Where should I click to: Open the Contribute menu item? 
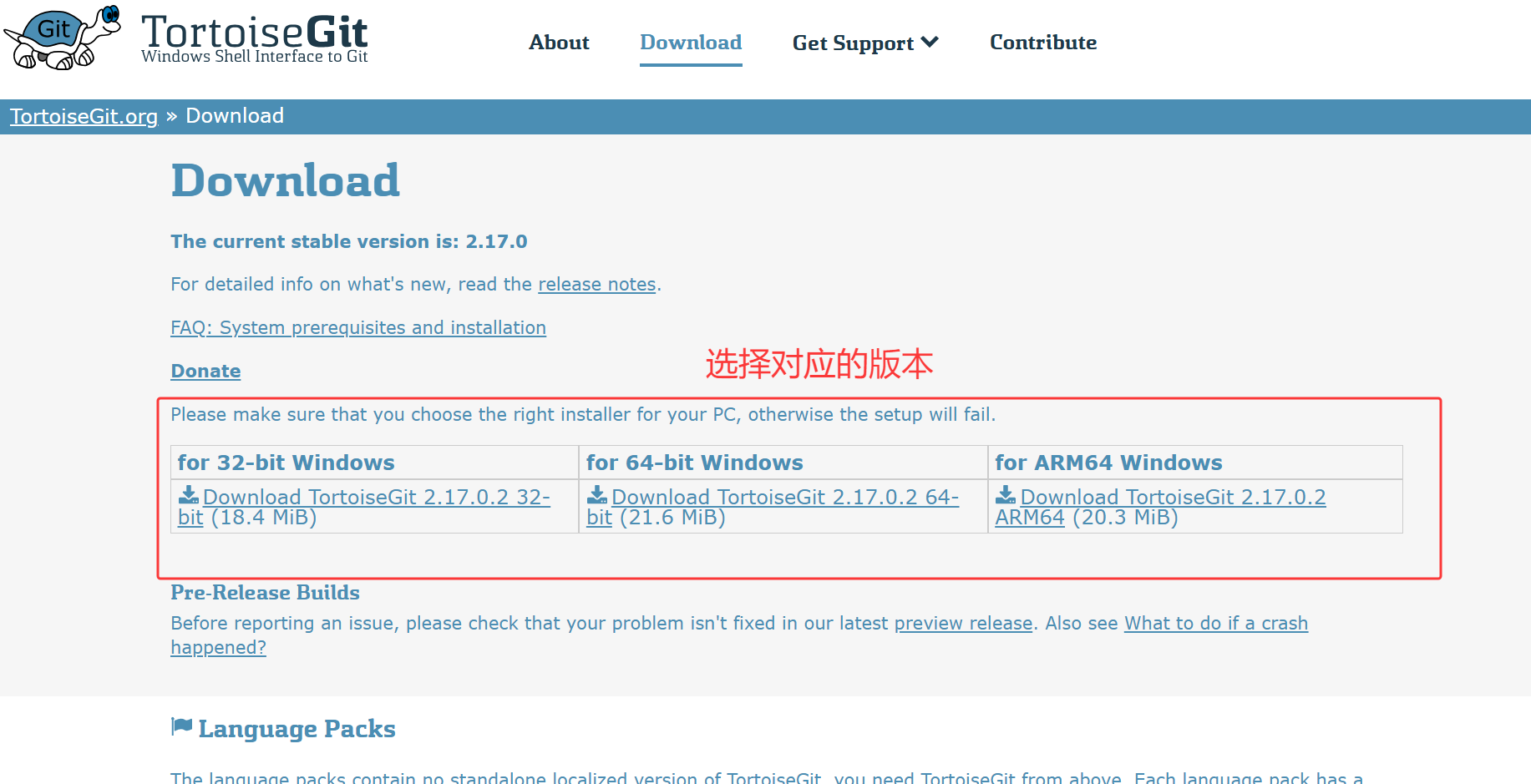(x=1043, y=43)
